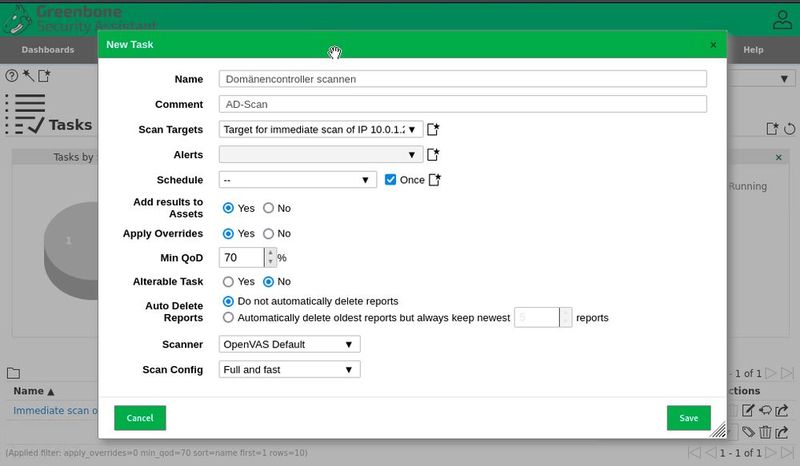The height and width of the screenshot is (466, 800).
Task: Choose automatically delete oldest reports option
Action: (229, 318)
